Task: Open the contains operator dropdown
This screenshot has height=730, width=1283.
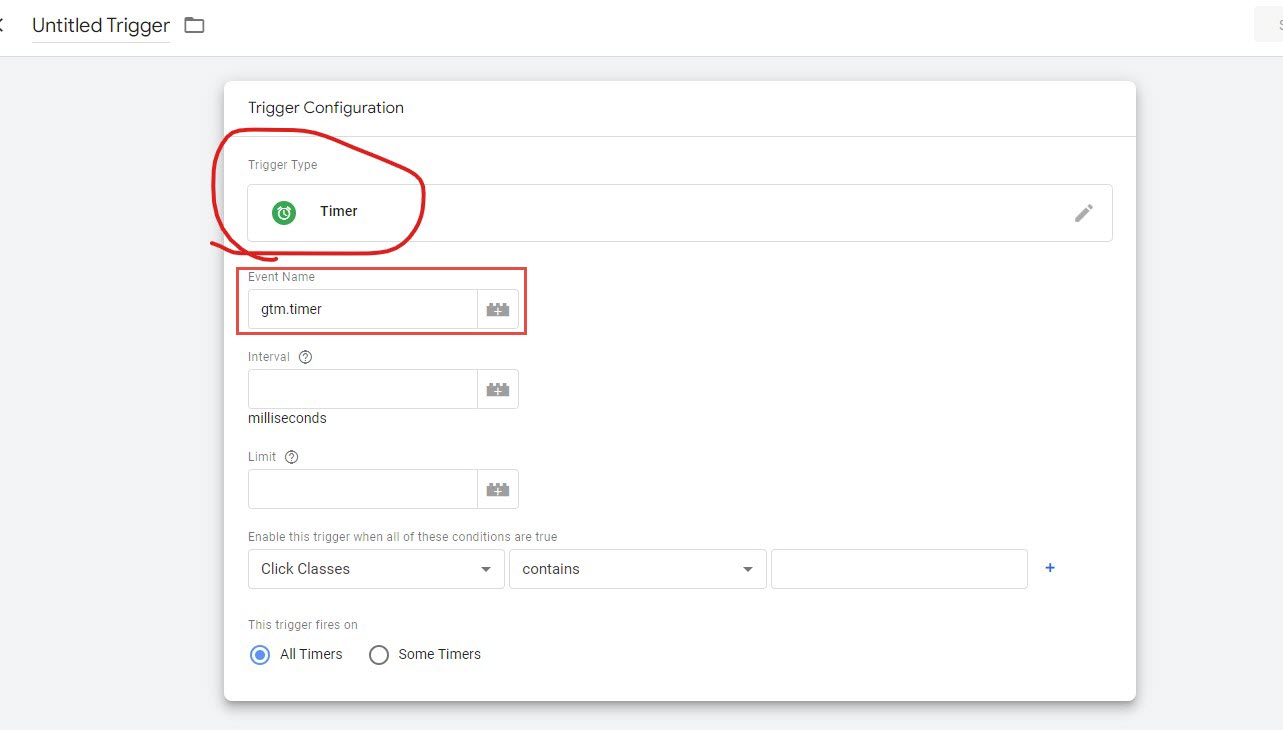Action: pyautogui.click(x=637, y=569)
